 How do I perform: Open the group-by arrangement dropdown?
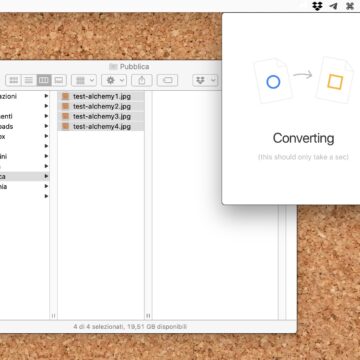[84, 80]
